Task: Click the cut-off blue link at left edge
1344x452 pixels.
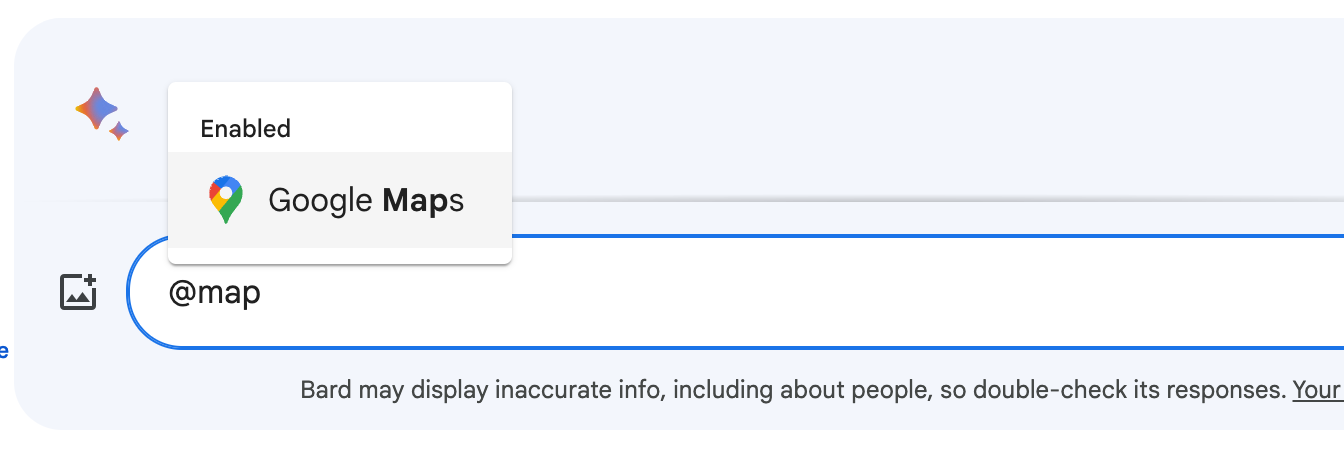Action: tap(4, 351)
